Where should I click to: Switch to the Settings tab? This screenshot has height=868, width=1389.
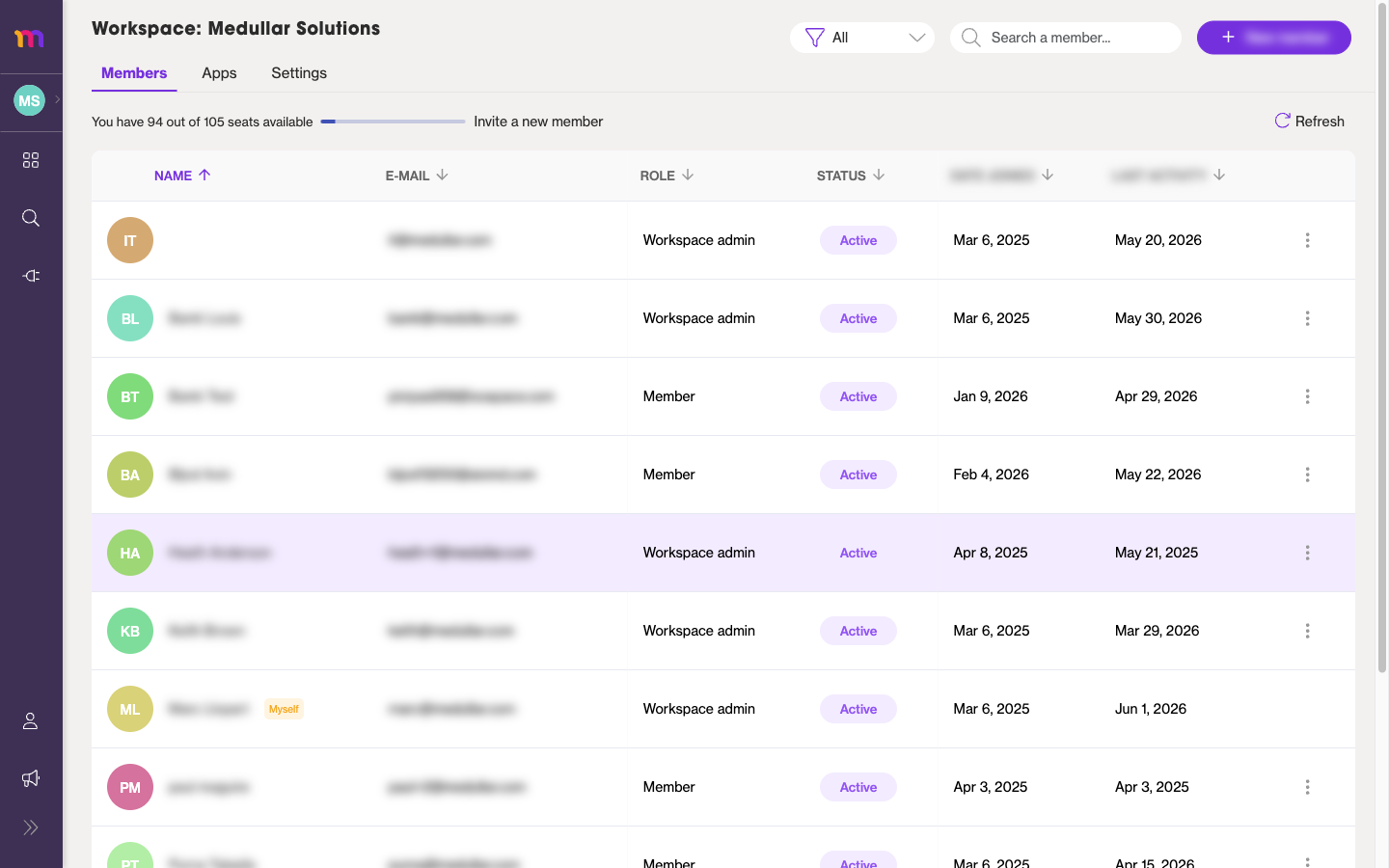299,73
